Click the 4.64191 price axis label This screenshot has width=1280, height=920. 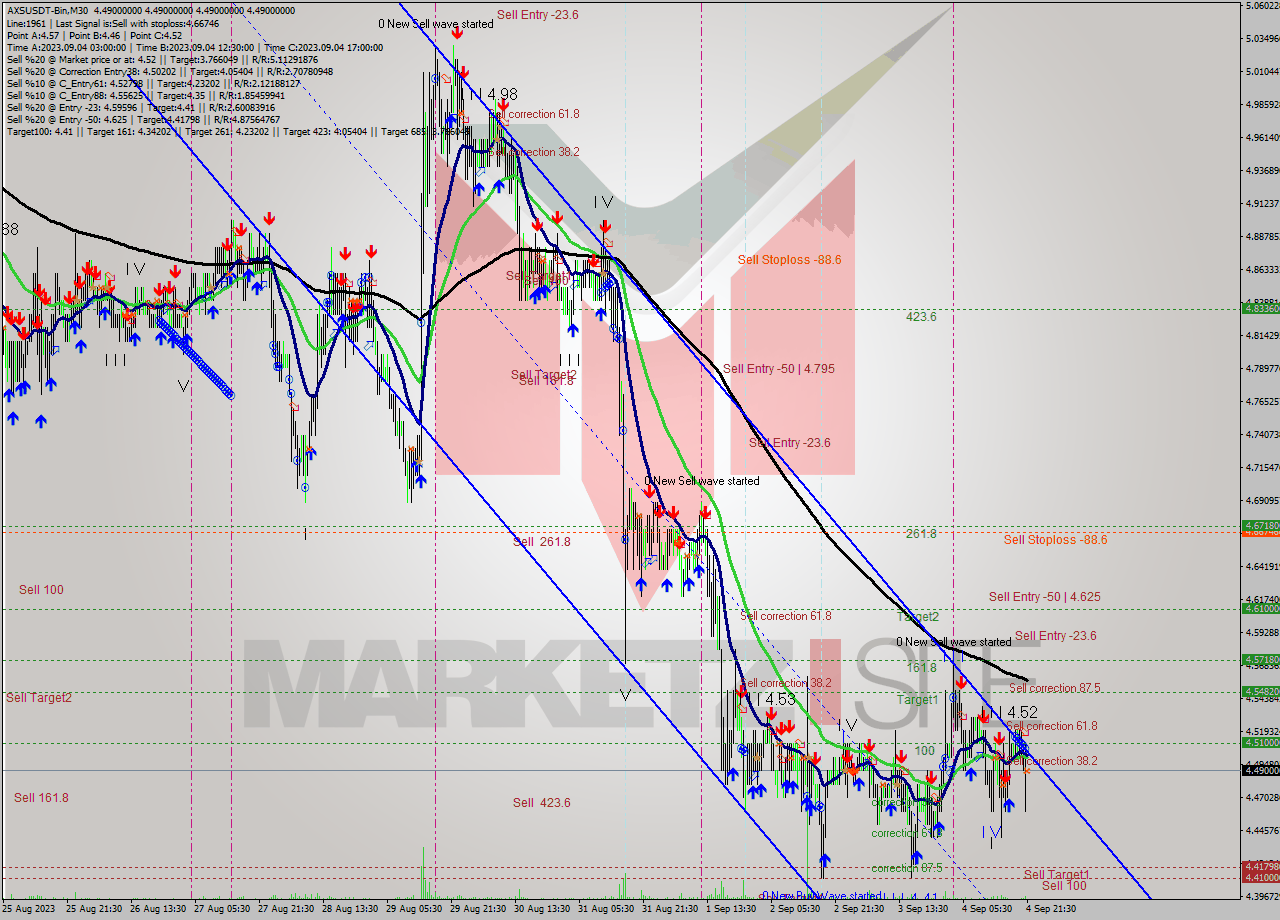point(1262,566)
